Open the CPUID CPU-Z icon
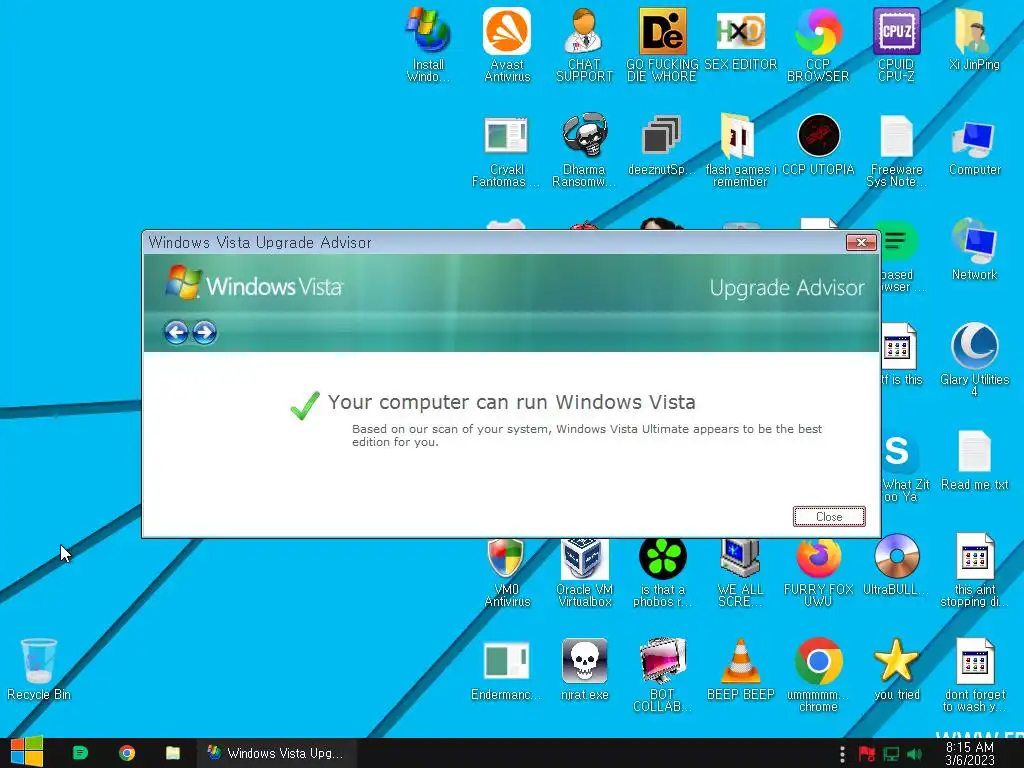 point(896,45)
